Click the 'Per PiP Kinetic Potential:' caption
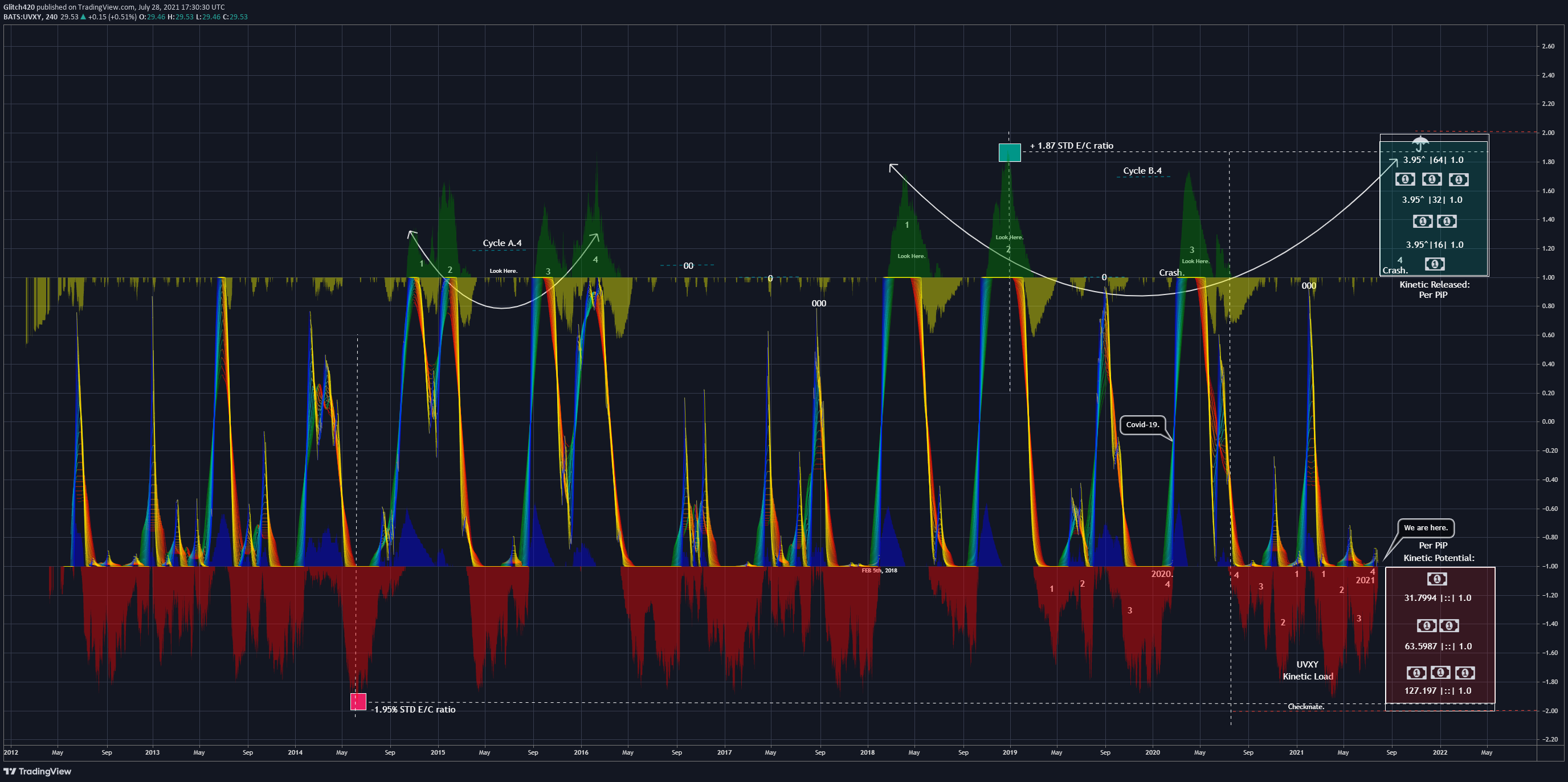Image resolution: width=1568 pixels, height=782 pixels. click(1438, 551)
